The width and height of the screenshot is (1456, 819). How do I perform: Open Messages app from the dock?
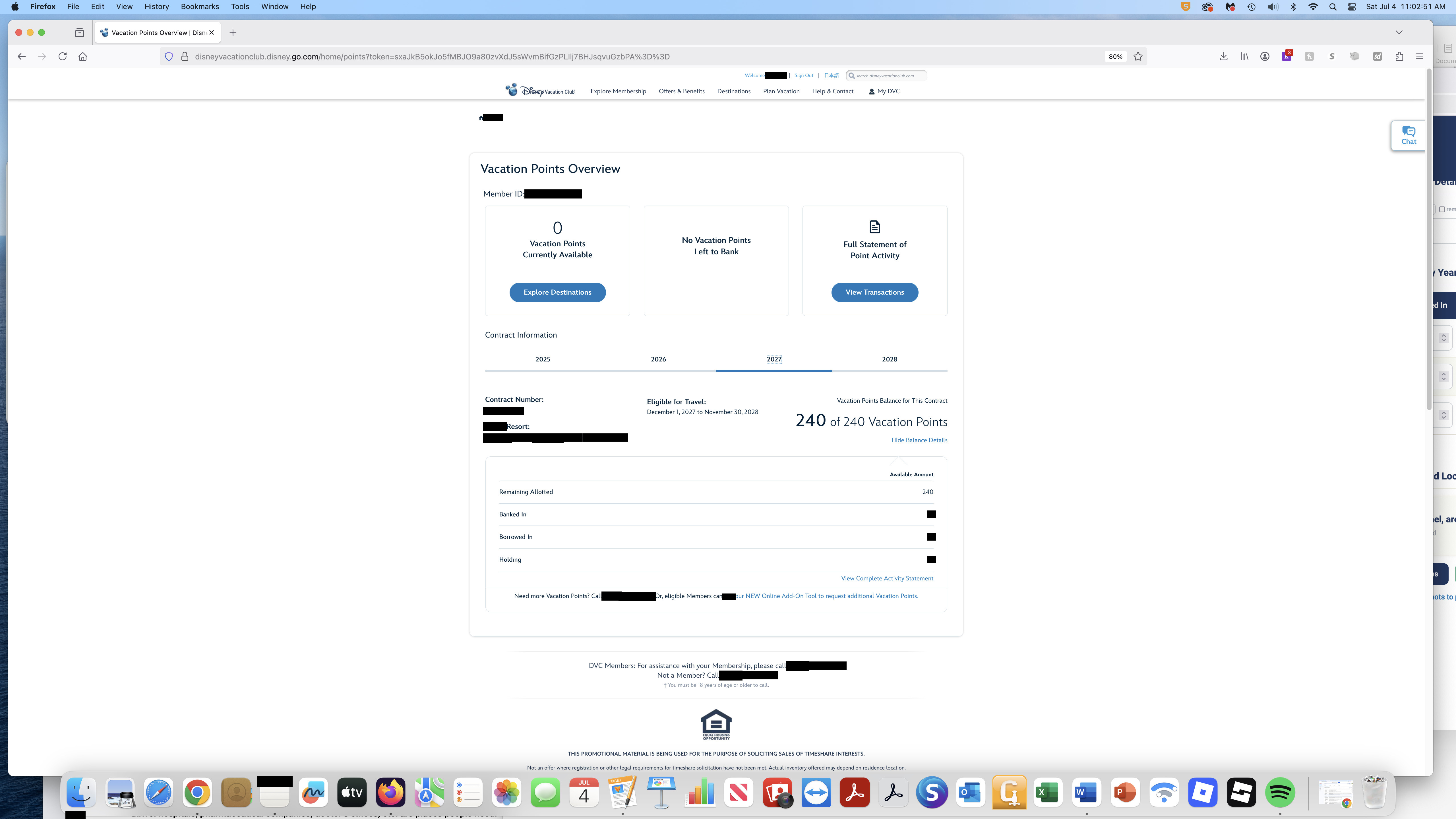[545, 793]
